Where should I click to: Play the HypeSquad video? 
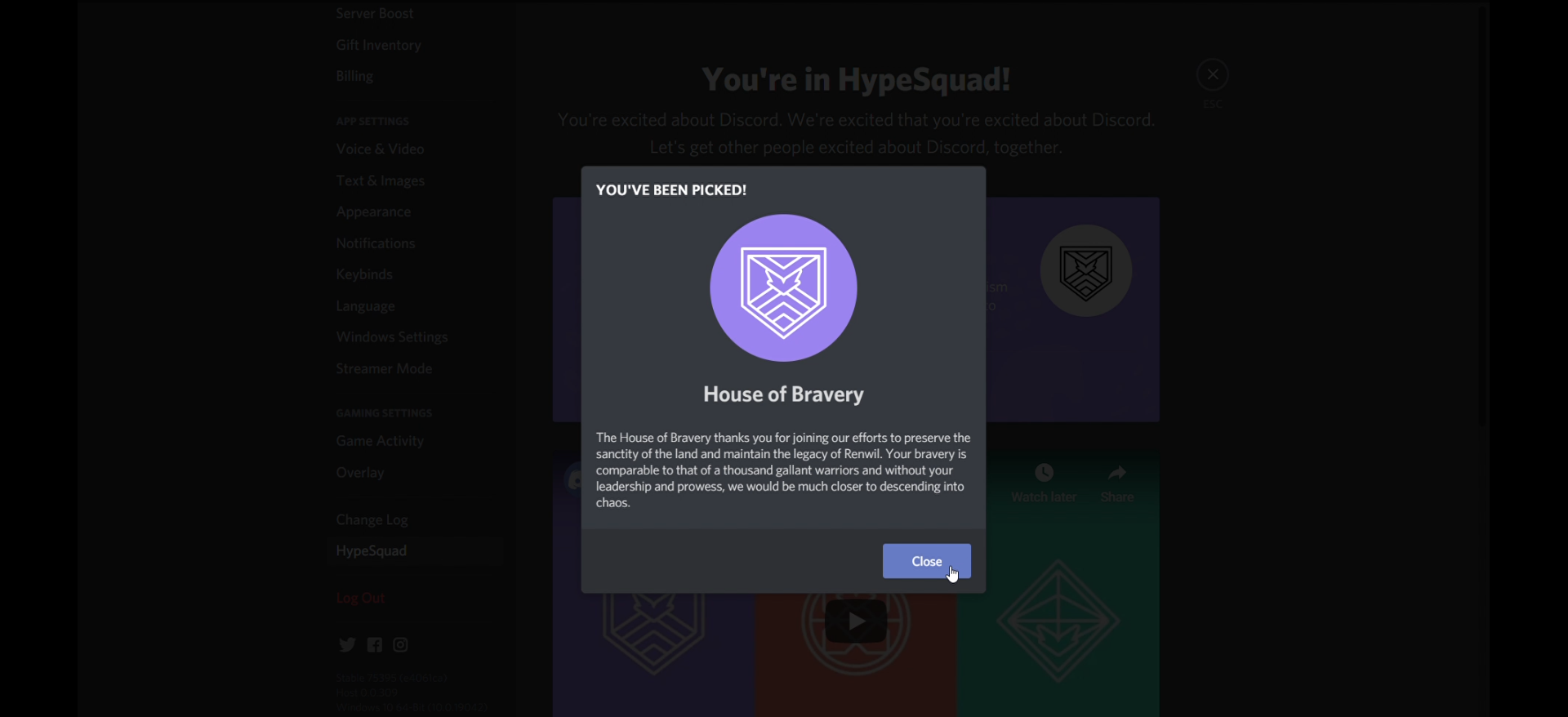tap(856, 621)
